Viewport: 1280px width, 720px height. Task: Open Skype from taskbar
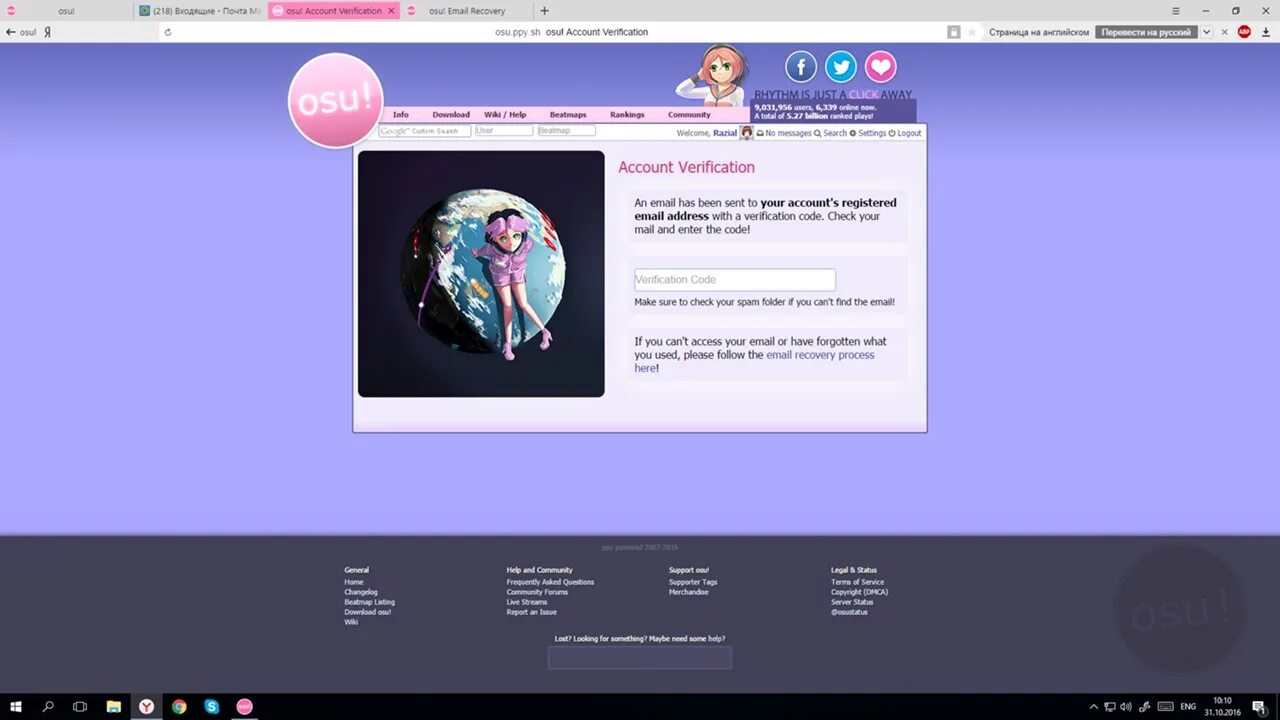click(212, 706)
